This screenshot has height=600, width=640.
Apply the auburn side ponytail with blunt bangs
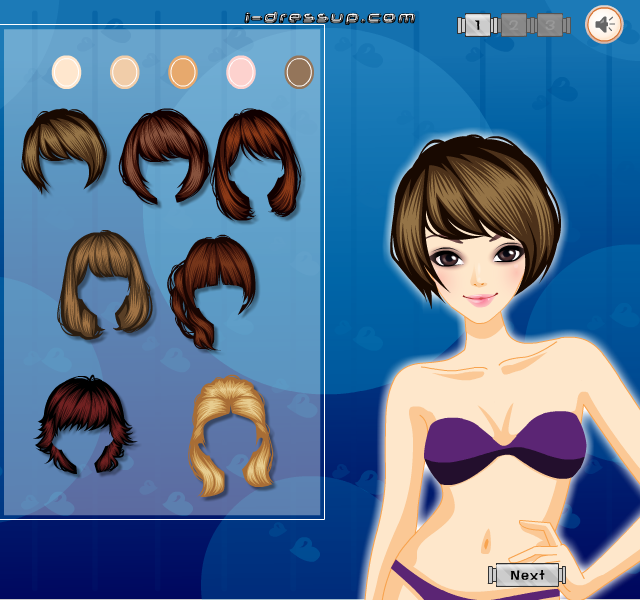211,292
